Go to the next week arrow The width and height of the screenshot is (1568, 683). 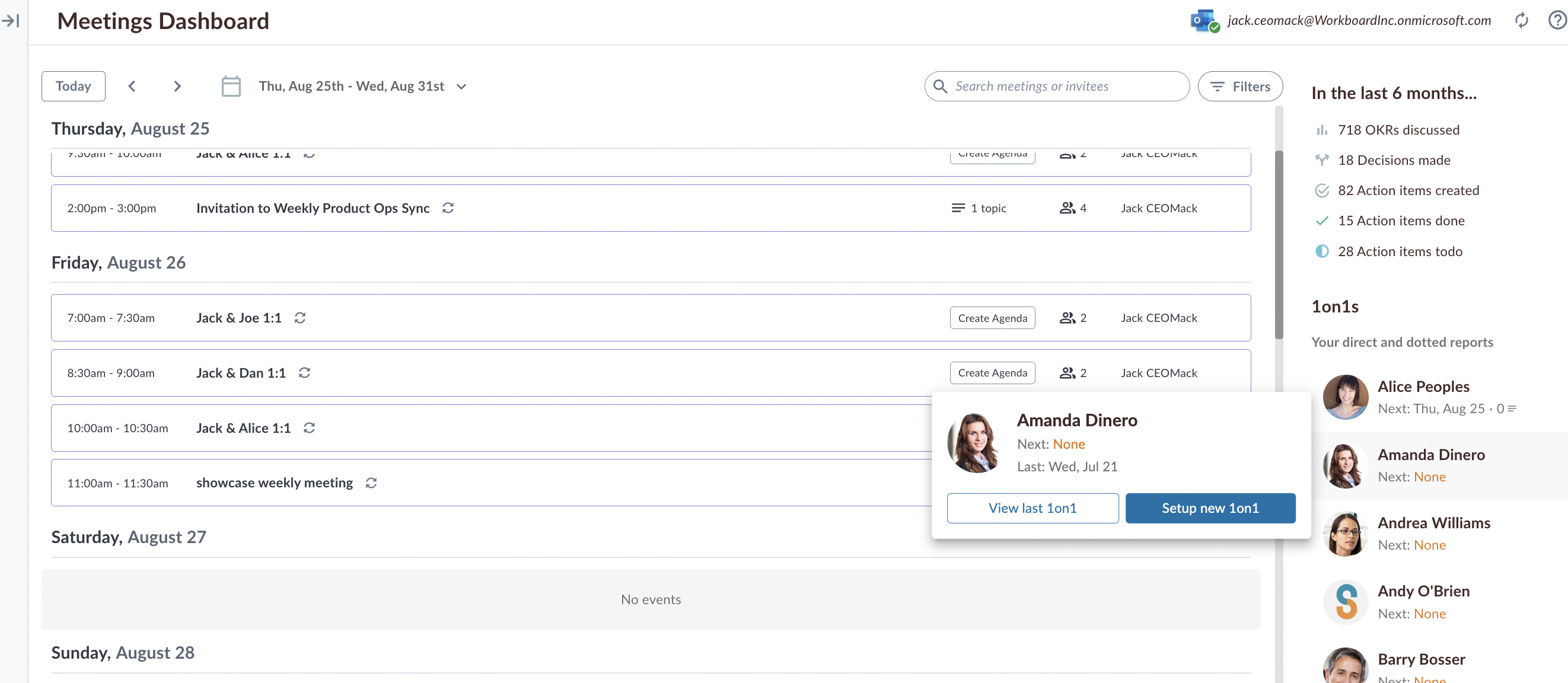177,87
